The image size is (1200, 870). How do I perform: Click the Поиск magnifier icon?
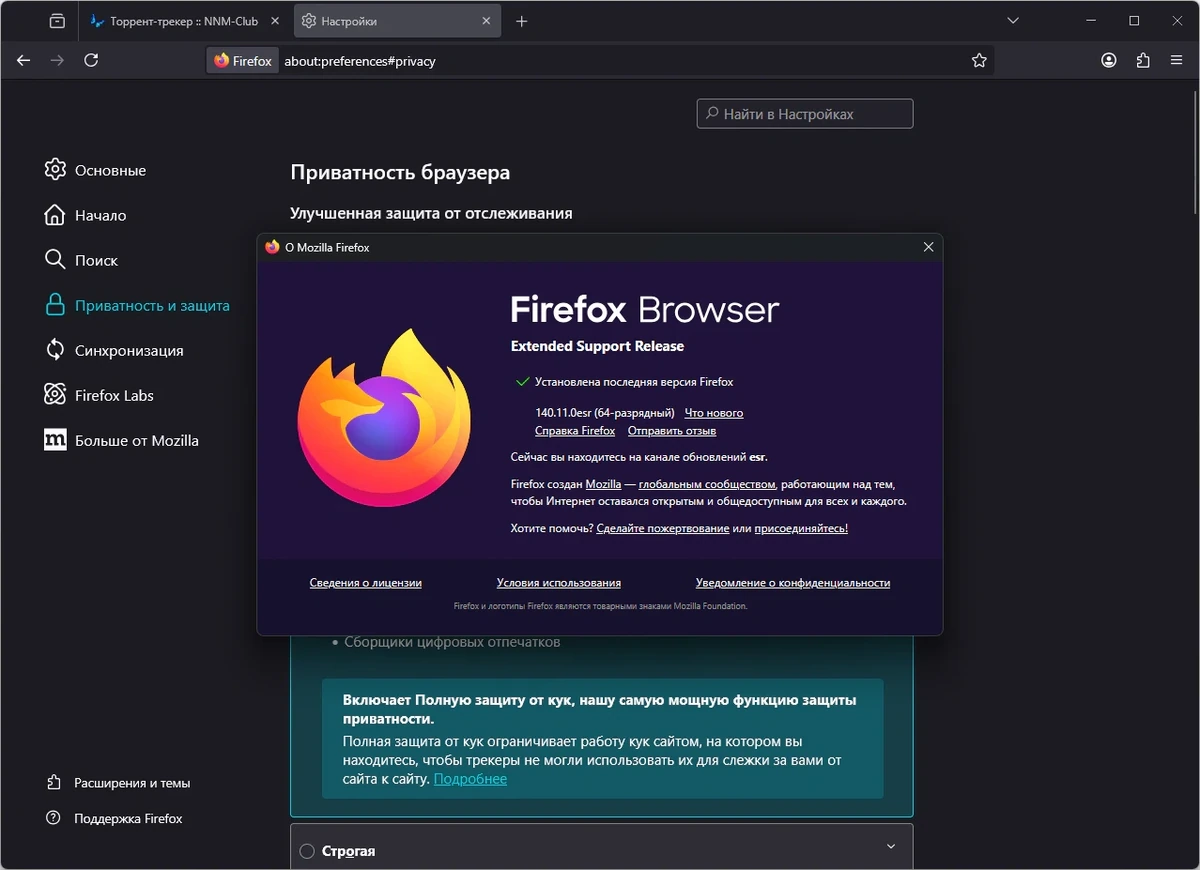point(55,259)
